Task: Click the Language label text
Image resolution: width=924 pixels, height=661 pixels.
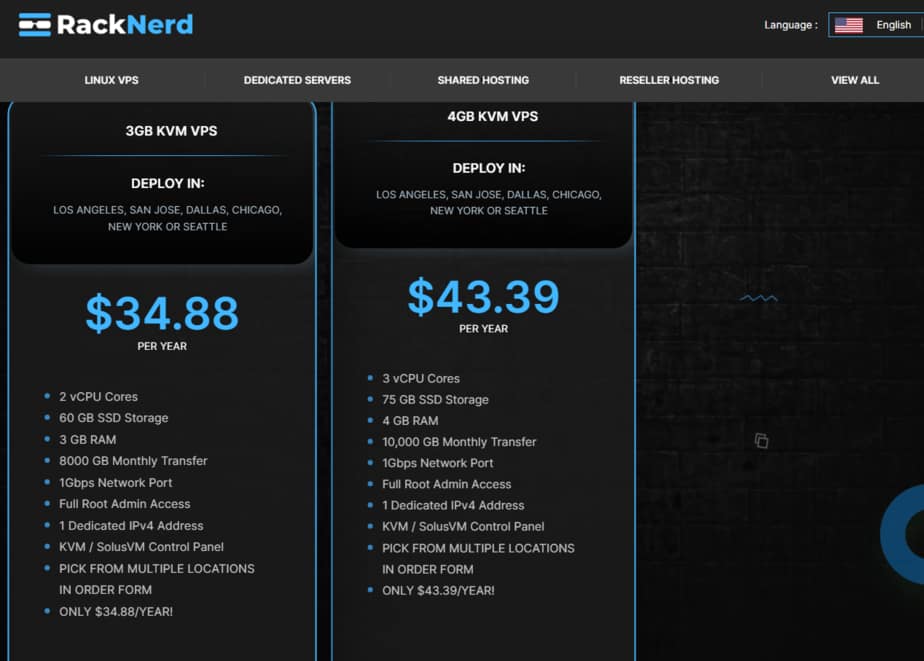Action: tap(790, 25)
